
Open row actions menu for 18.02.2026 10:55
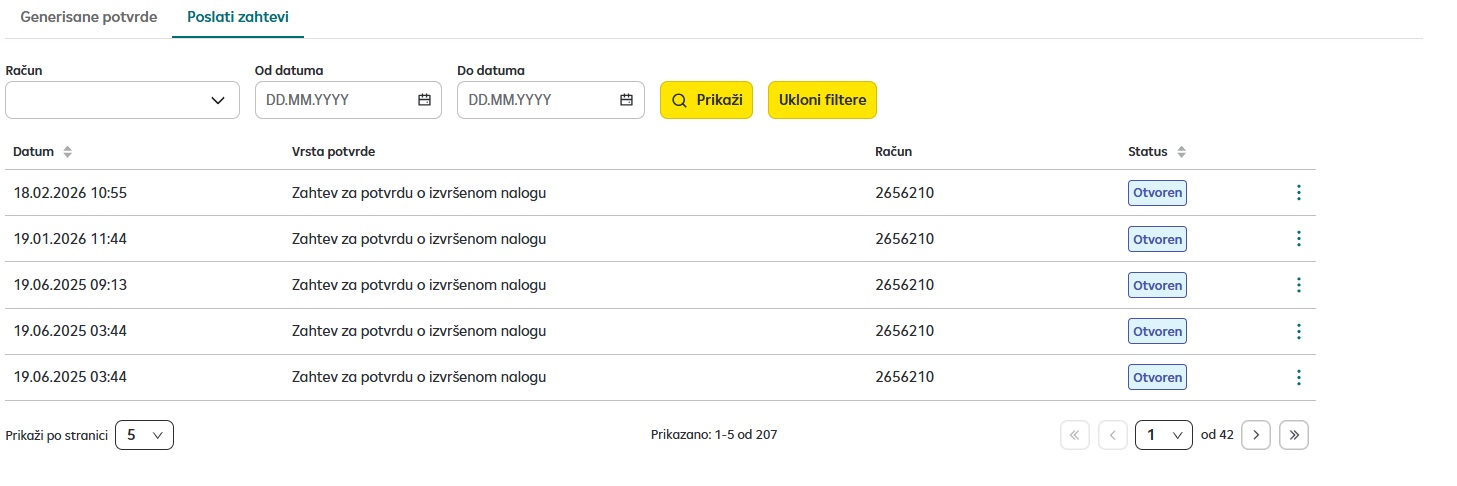1298,193
